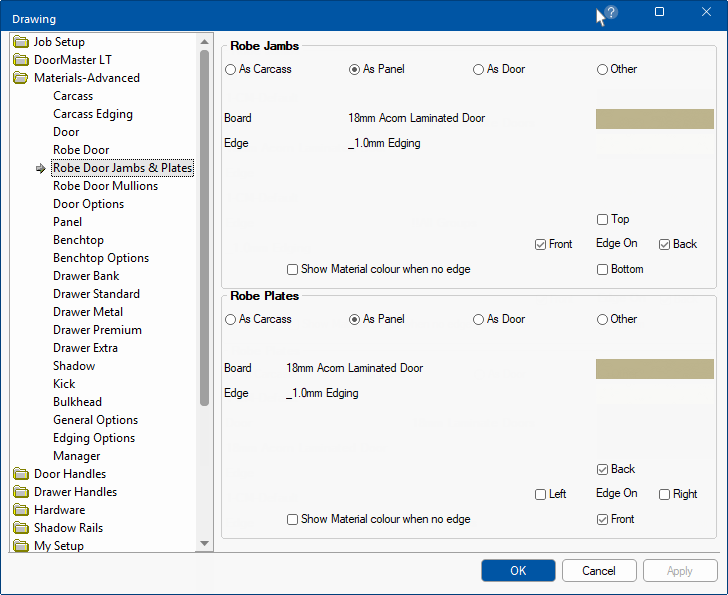Go to the Door materials page
Viewport: 728px width, 595px height.
coord(66,132)
